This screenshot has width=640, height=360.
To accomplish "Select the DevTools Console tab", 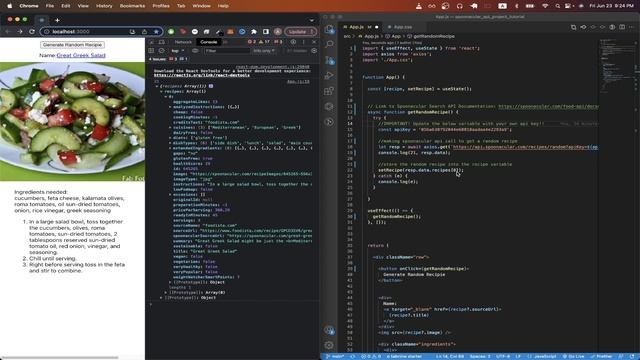I will pyautogui.click(x=209, y=42).
